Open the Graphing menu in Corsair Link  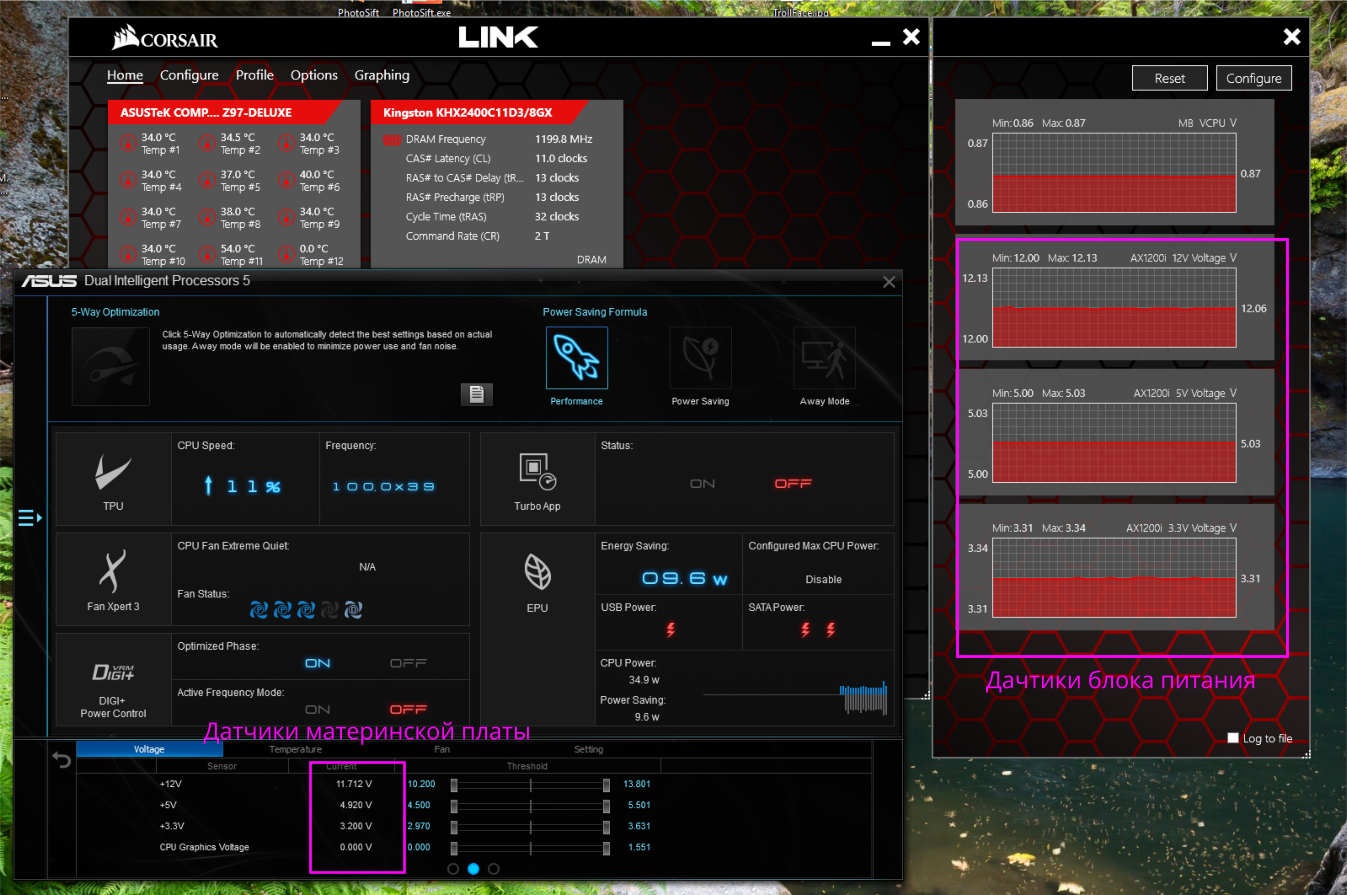click(x=382, y=75)
